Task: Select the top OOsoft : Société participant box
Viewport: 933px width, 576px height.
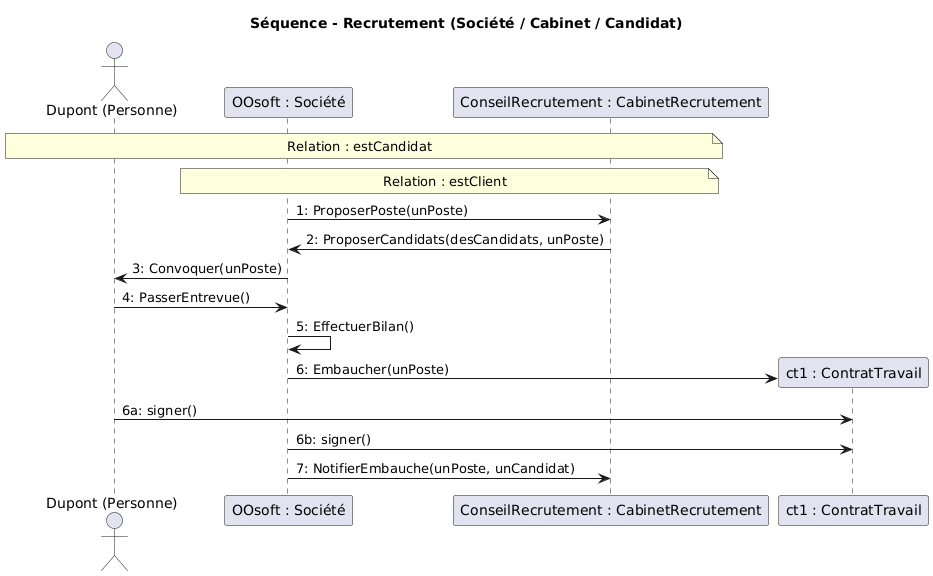Action: coord(287,102)
